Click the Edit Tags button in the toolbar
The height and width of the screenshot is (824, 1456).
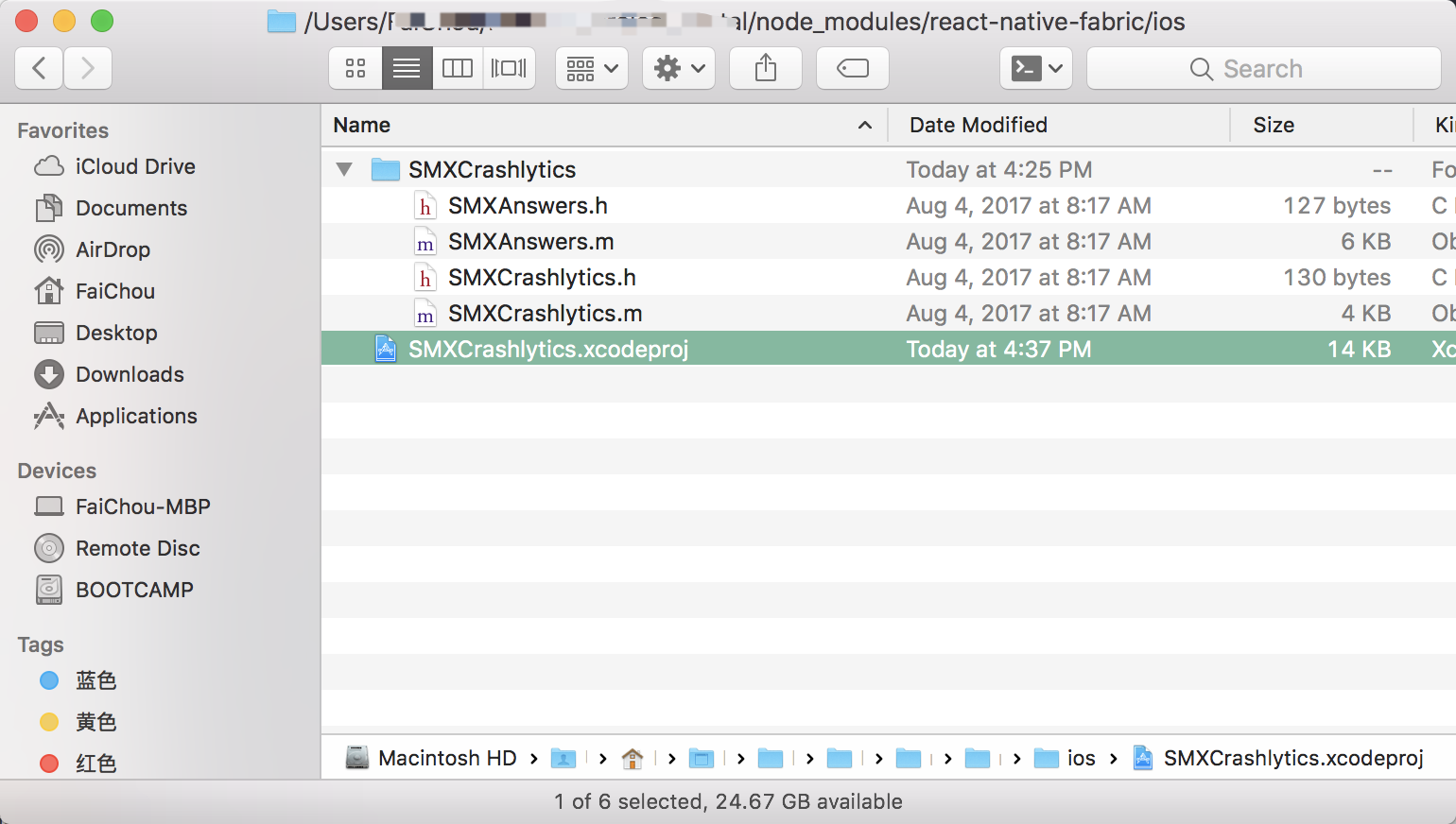point(852,67)
